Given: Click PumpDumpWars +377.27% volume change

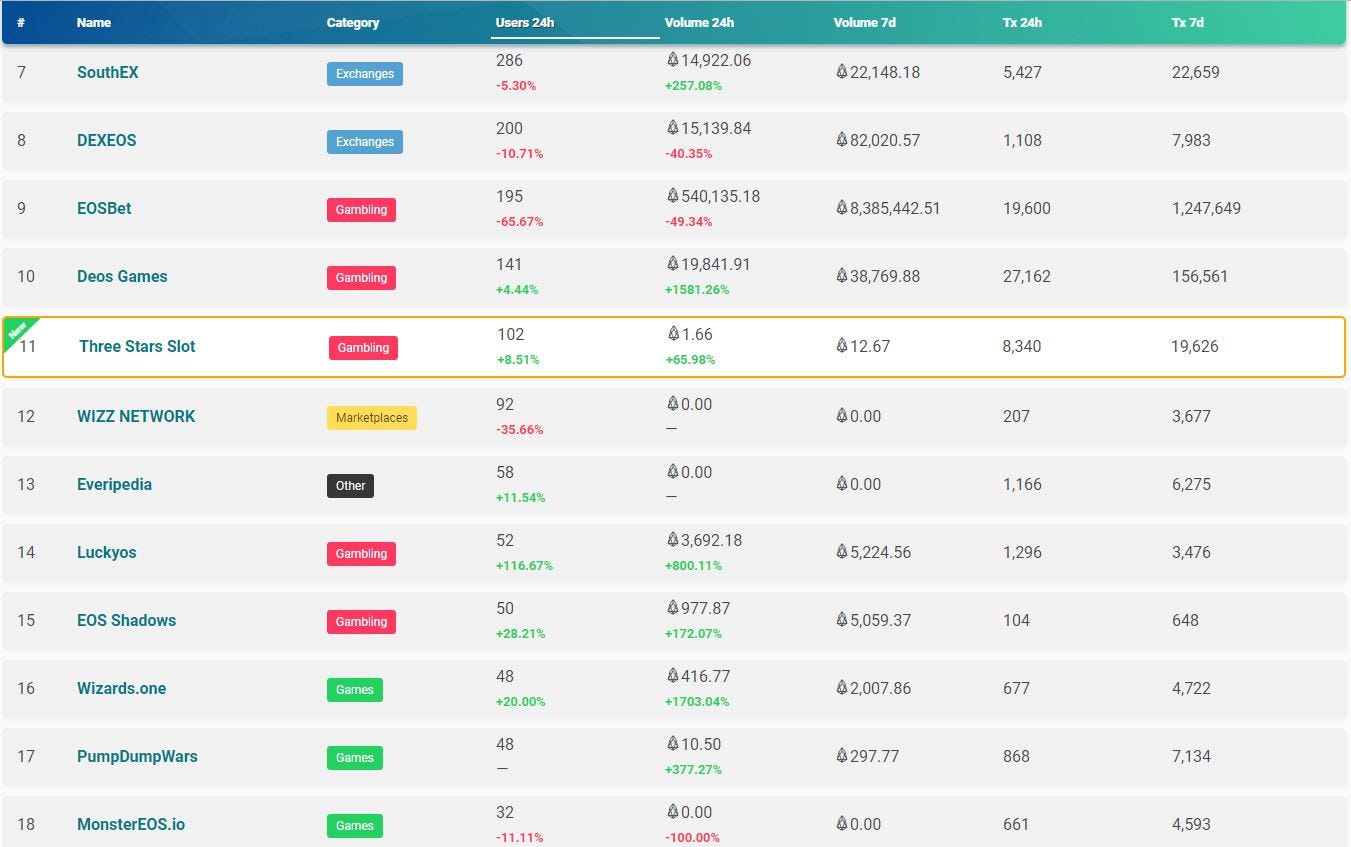Looking at the screenshot, I should coord(693,770).
